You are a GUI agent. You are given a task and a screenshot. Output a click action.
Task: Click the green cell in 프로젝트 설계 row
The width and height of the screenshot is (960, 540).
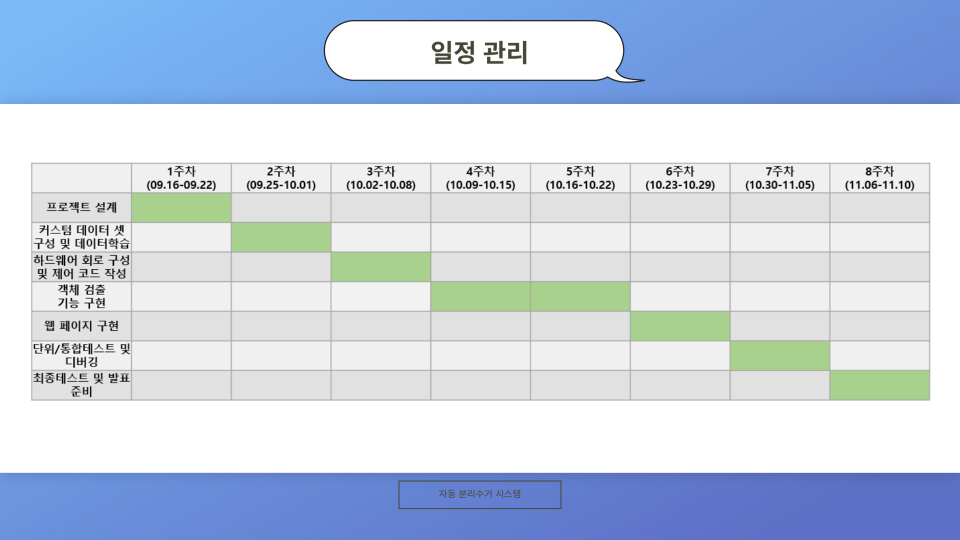click(181, 208)
